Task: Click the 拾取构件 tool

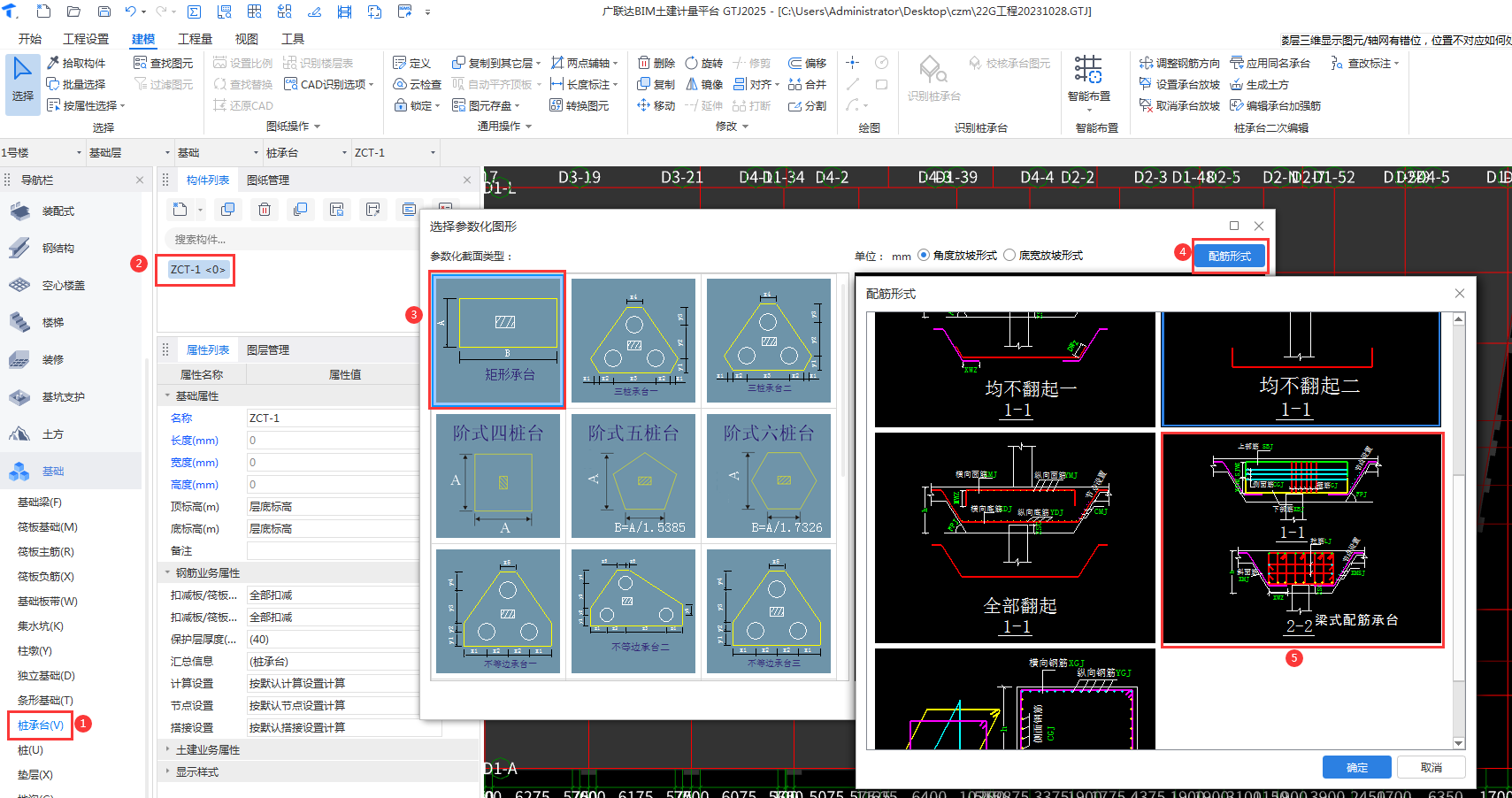Action: coord(76,63)
